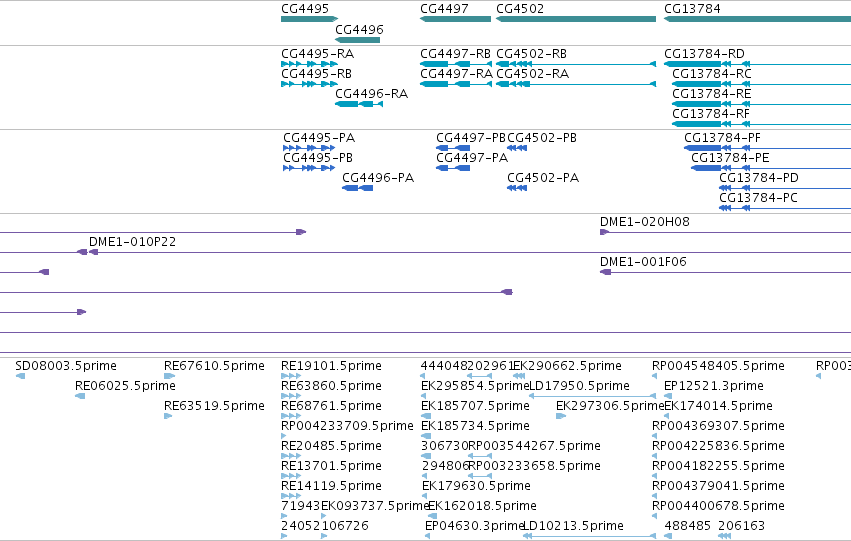The width and height of the screenshot is (851, 541).
Task: Select protein CG13784-PF
Action: click(722, 138)
